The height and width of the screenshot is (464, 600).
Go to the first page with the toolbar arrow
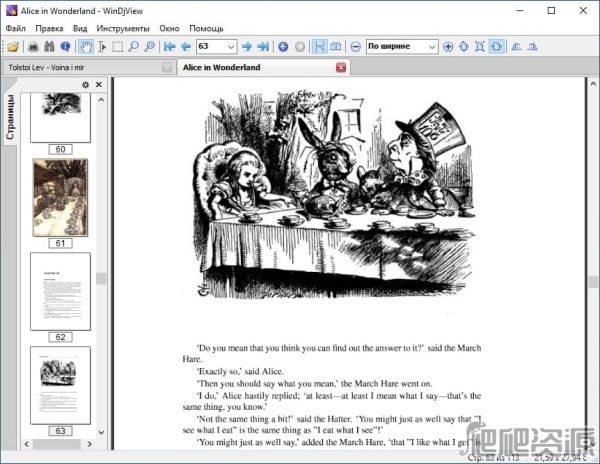pos(169,46)
